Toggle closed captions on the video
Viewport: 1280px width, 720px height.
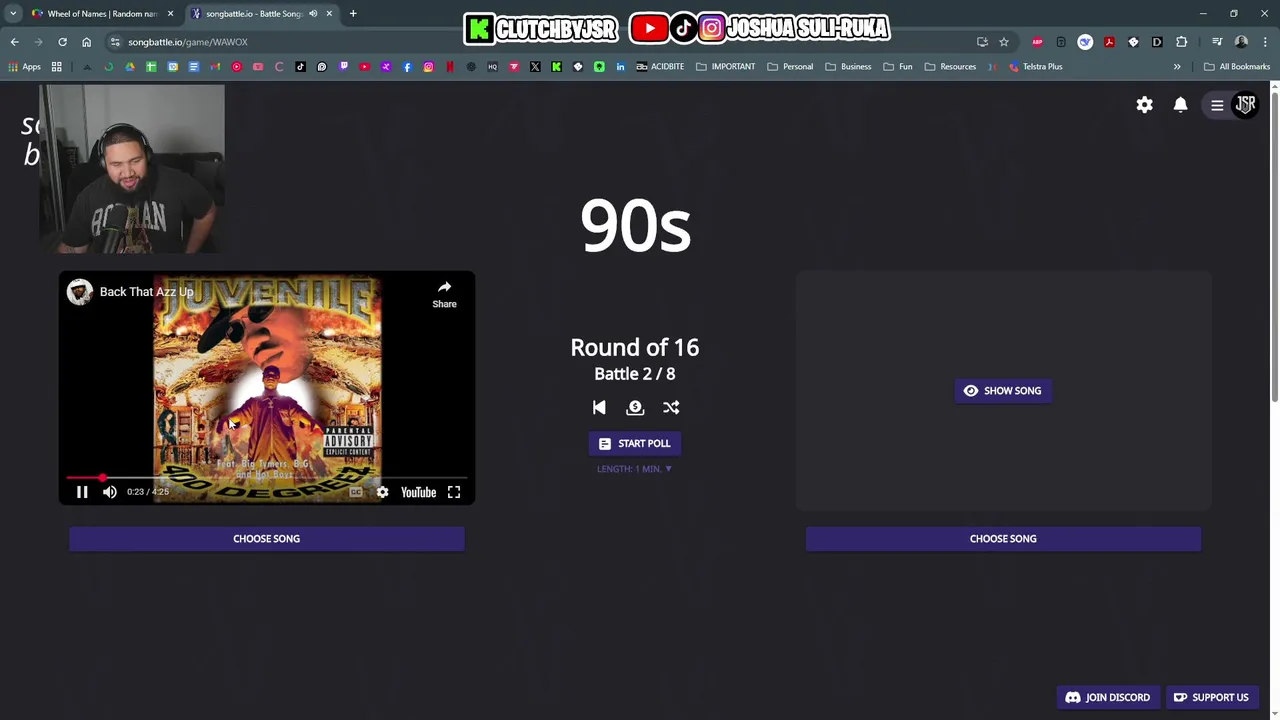(x=356, y=492)
